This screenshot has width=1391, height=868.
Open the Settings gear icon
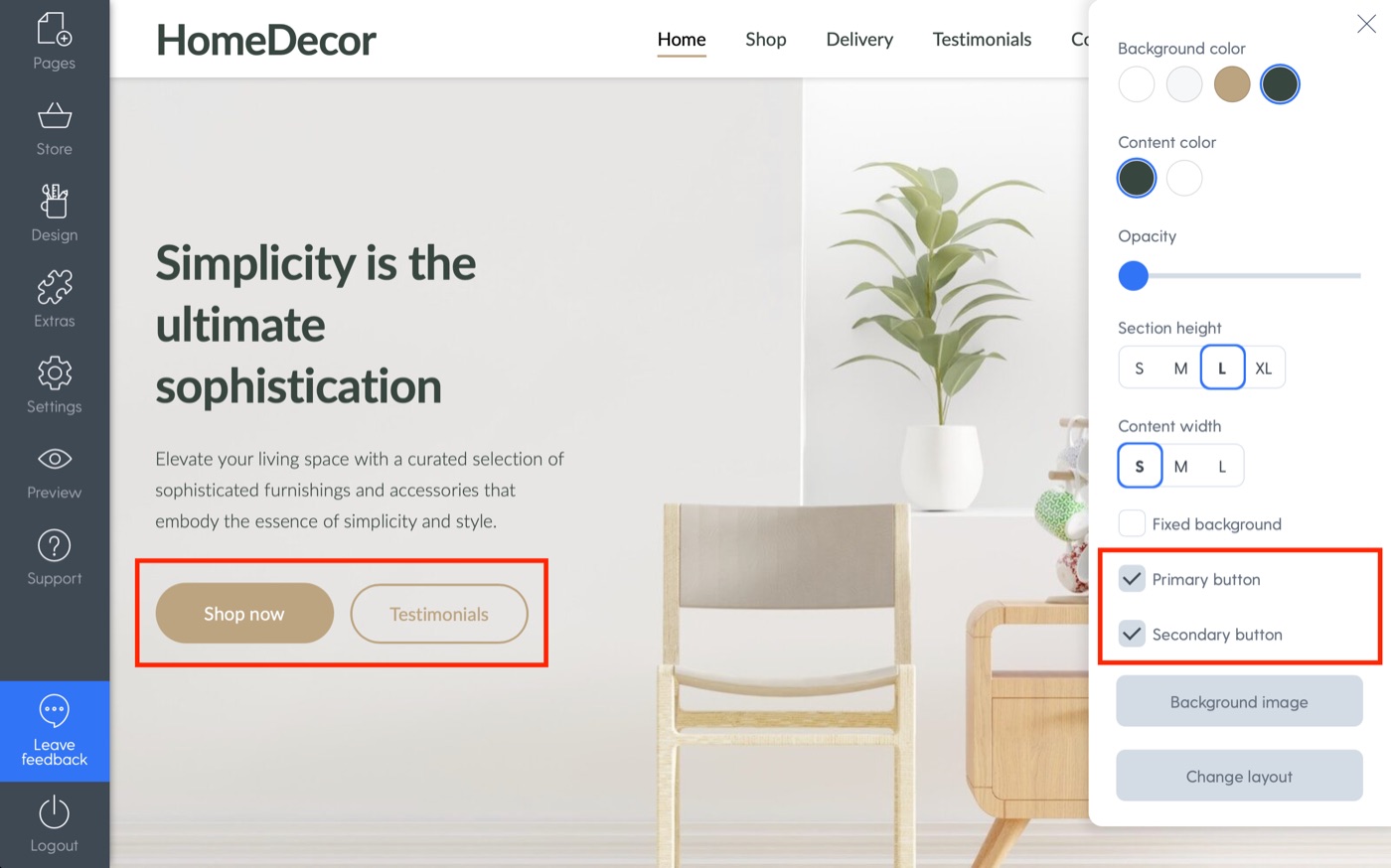(x=55, y=372)
